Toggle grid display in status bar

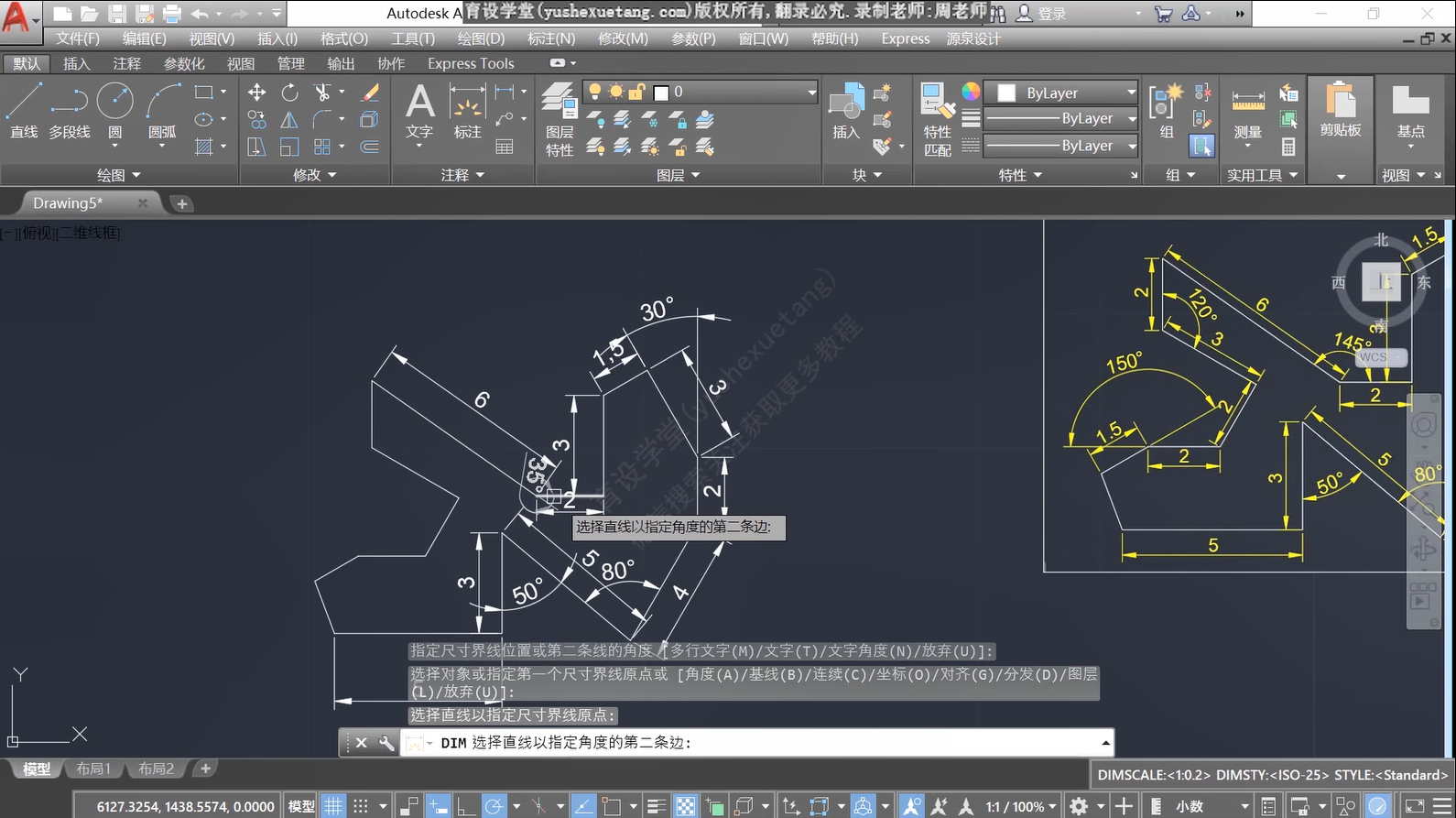tap(333, 806)
